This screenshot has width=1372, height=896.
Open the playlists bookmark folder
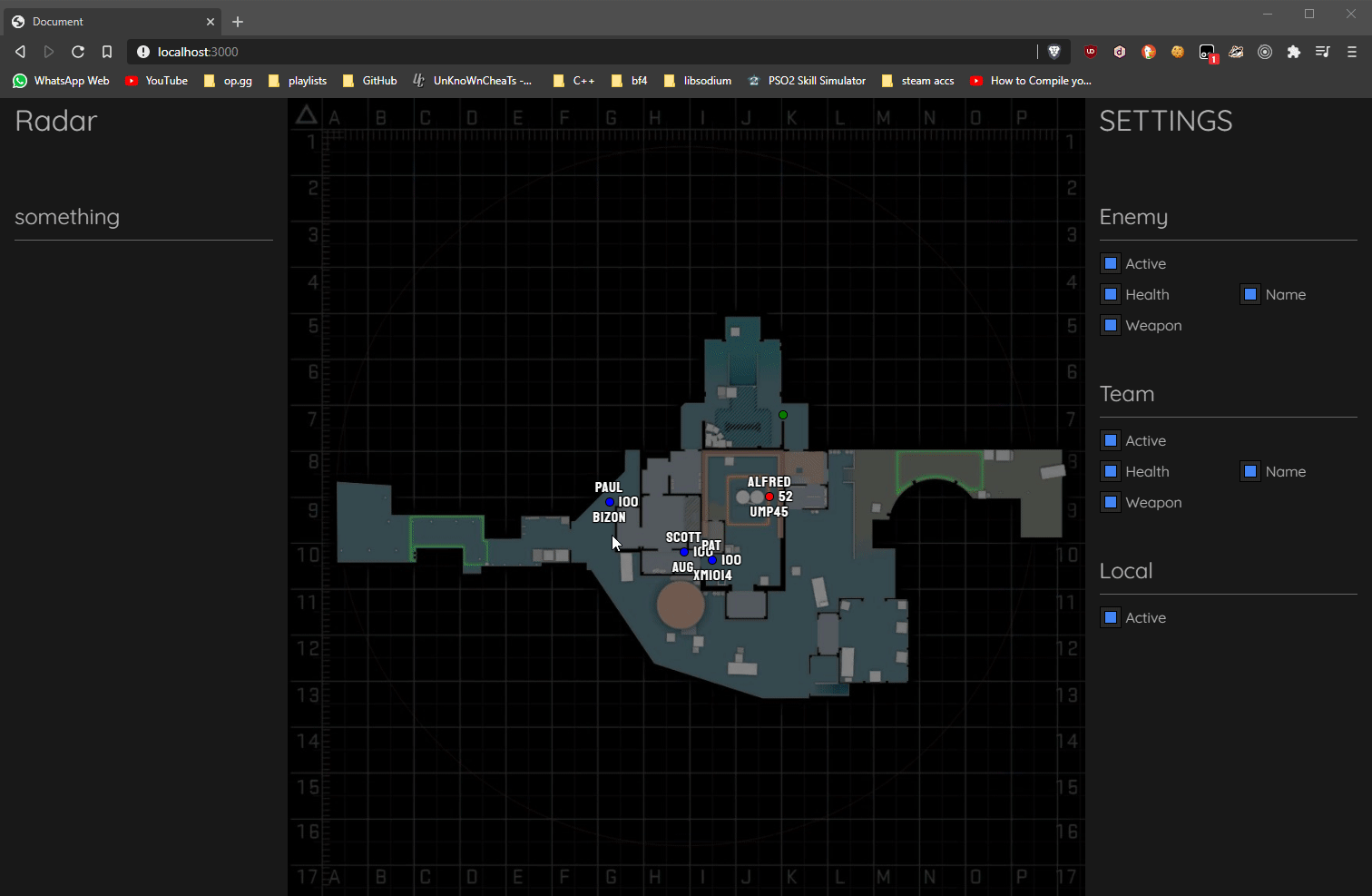[298, 81]
